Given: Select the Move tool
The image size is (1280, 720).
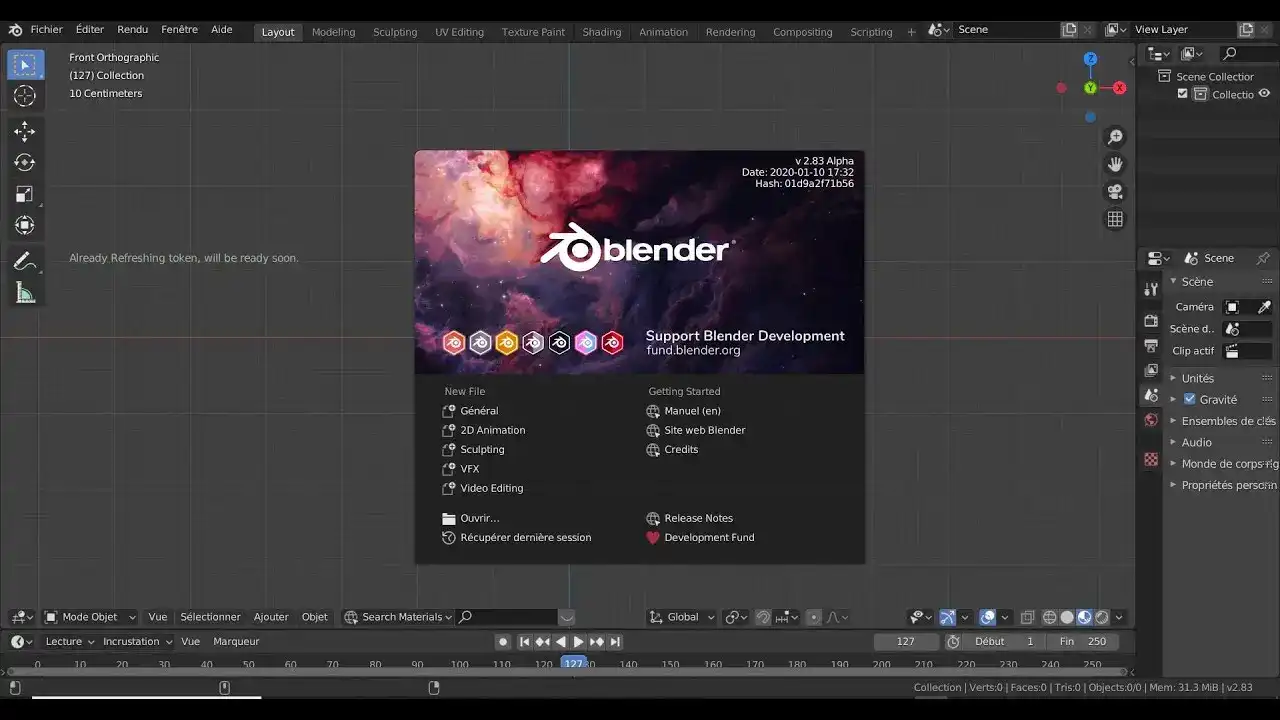Looking at the screenshot, I should pos(25,130).
